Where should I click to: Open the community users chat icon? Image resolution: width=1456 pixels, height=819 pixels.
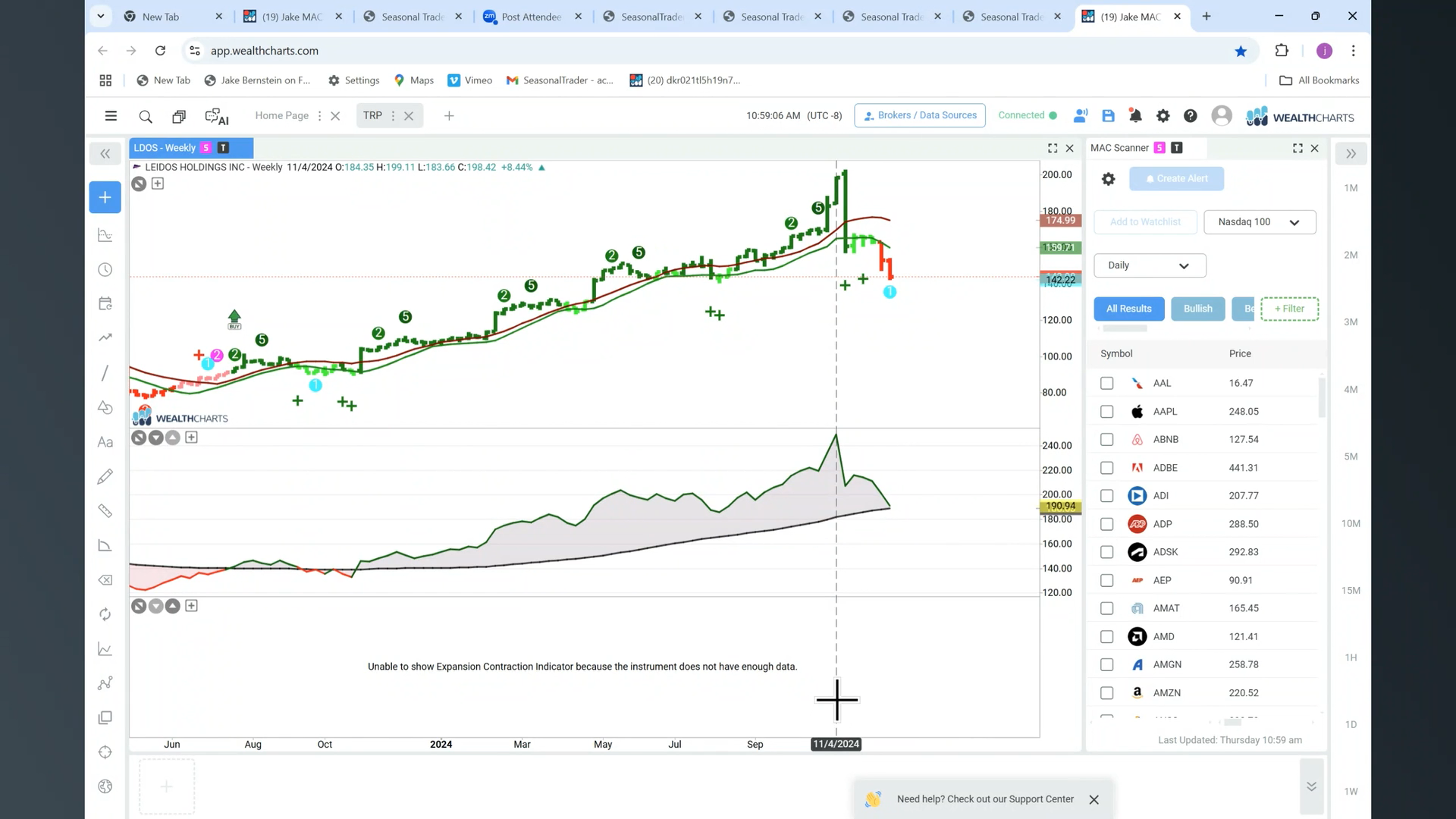pos(1081,116)
